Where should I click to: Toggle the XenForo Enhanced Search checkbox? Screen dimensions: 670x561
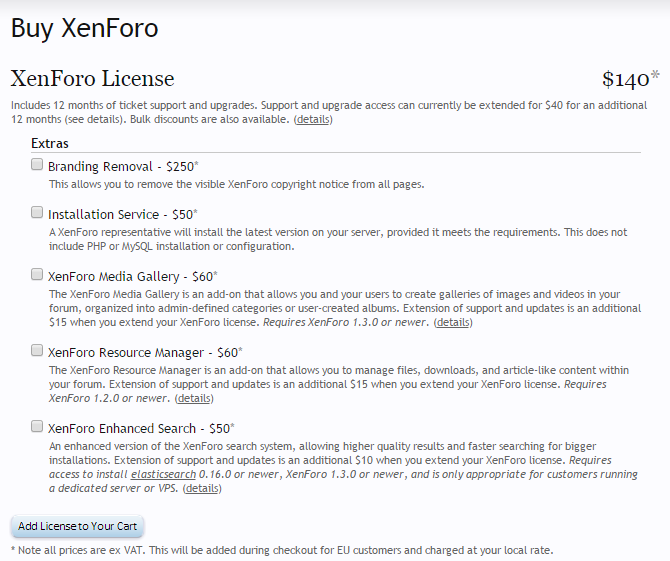click(x=37, y=427)
